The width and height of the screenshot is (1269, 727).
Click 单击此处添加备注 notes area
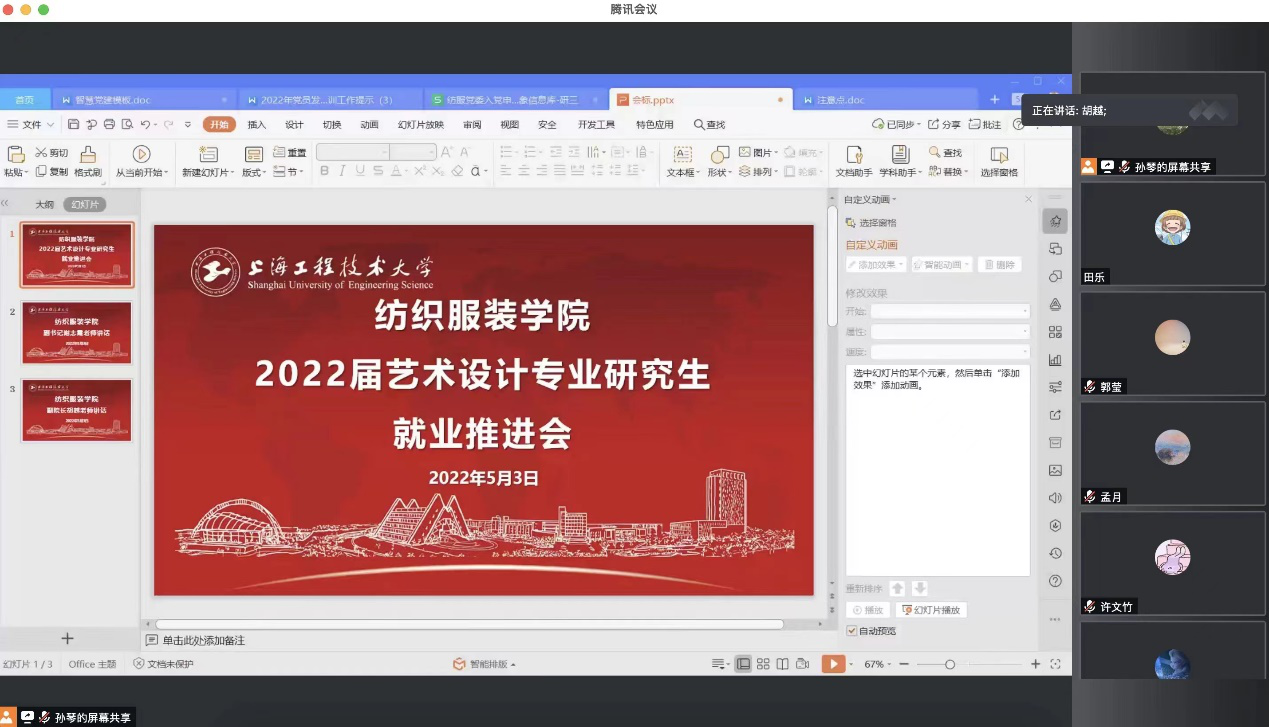203,640
